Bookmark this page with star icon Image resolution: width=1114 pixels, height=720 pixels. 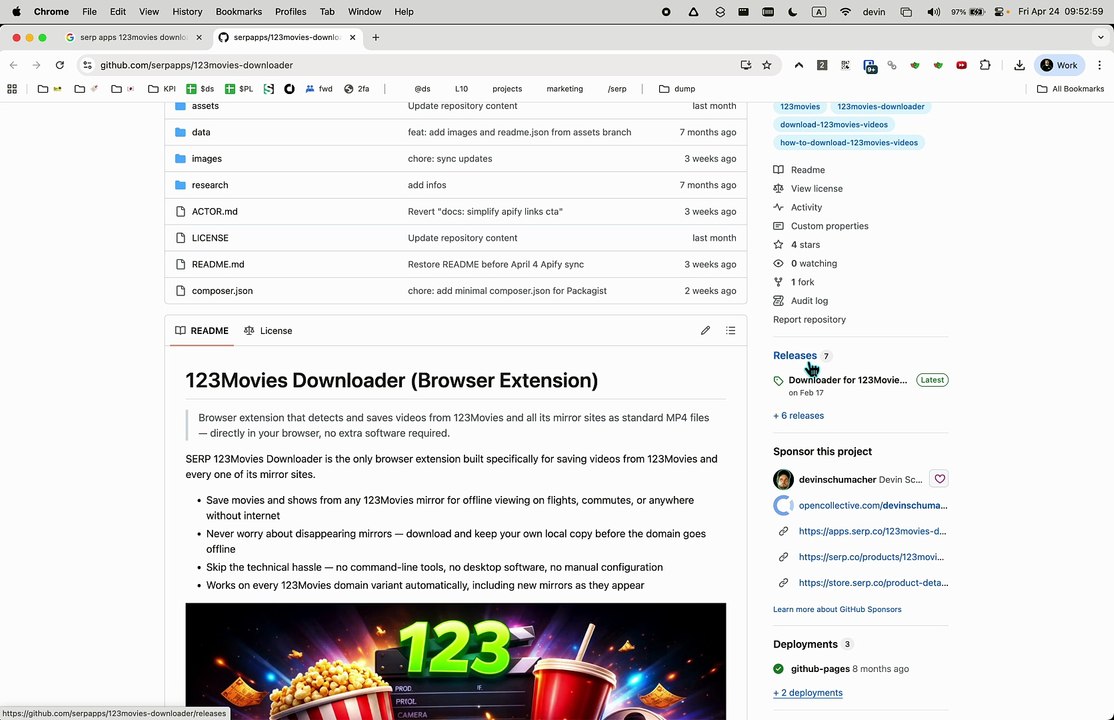[767, 65]
